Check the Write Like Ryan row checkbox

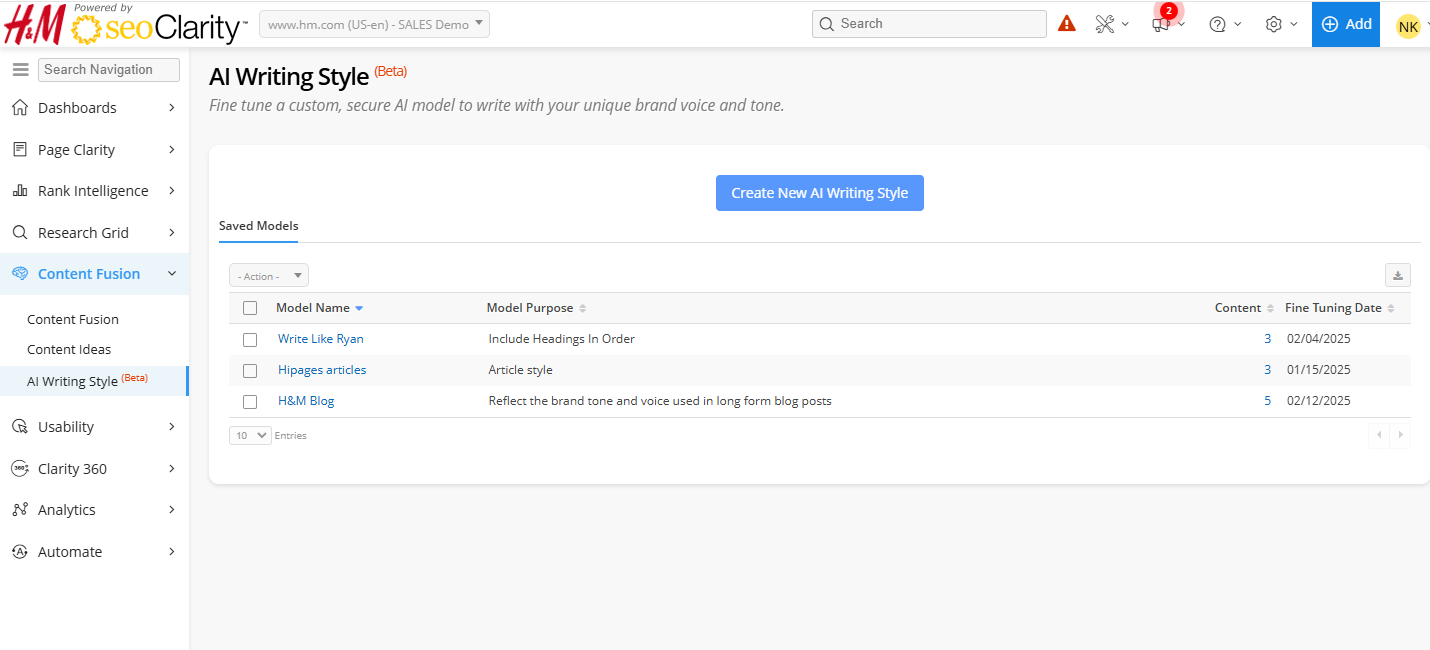point(250,340)
